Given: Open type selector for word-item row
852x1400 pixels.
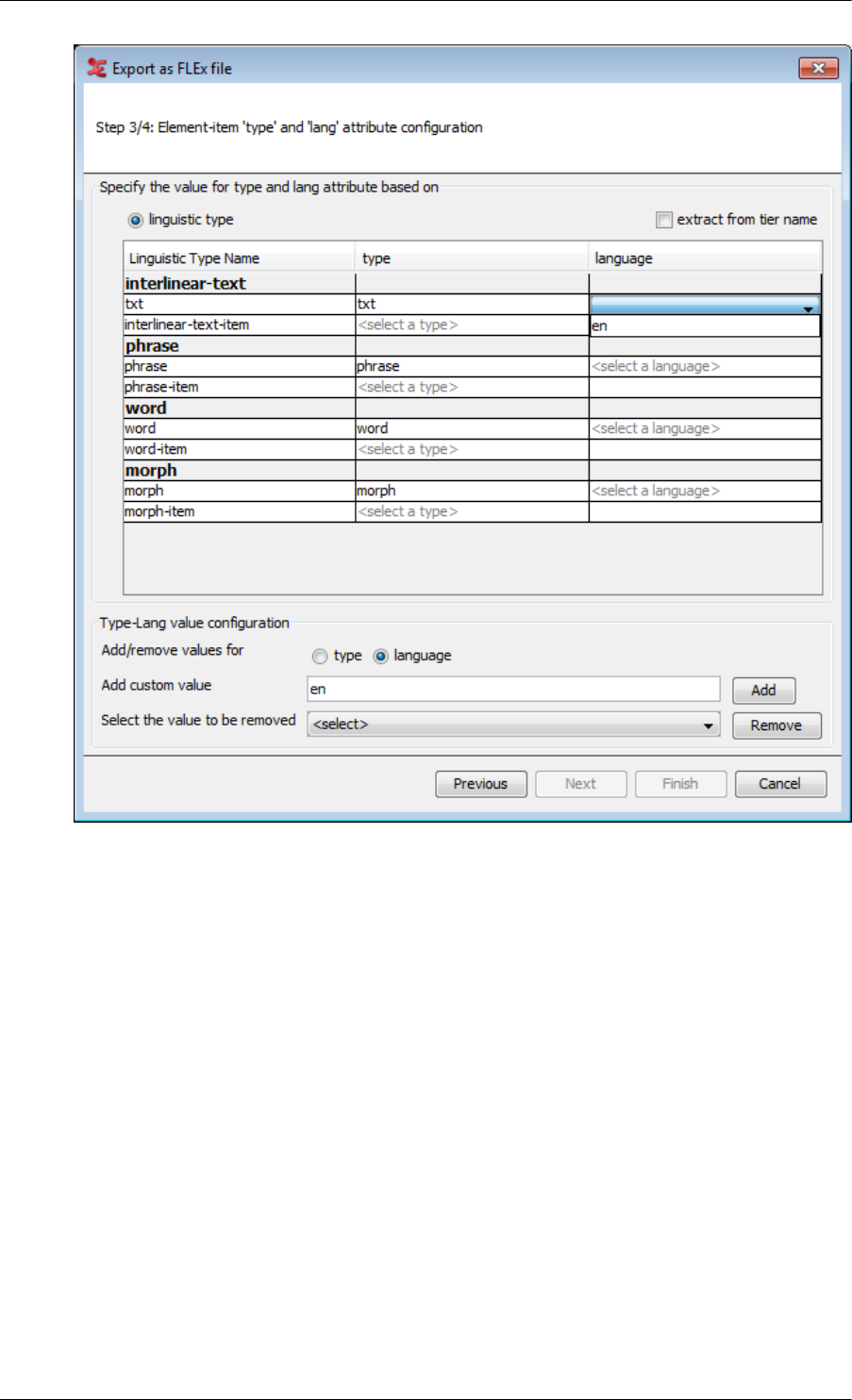Looking at the screenshot, I should 472,449.
